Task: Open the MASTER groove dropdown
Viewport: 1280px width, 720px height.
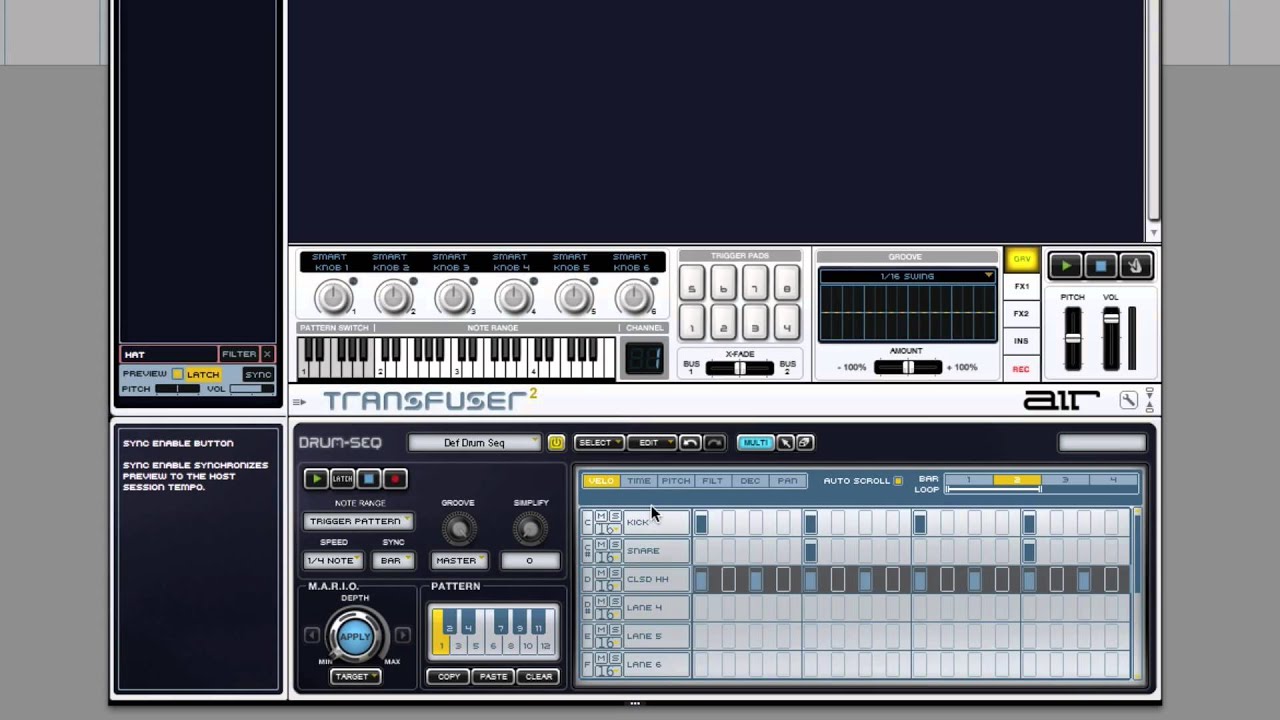Action: pos(459,561)
